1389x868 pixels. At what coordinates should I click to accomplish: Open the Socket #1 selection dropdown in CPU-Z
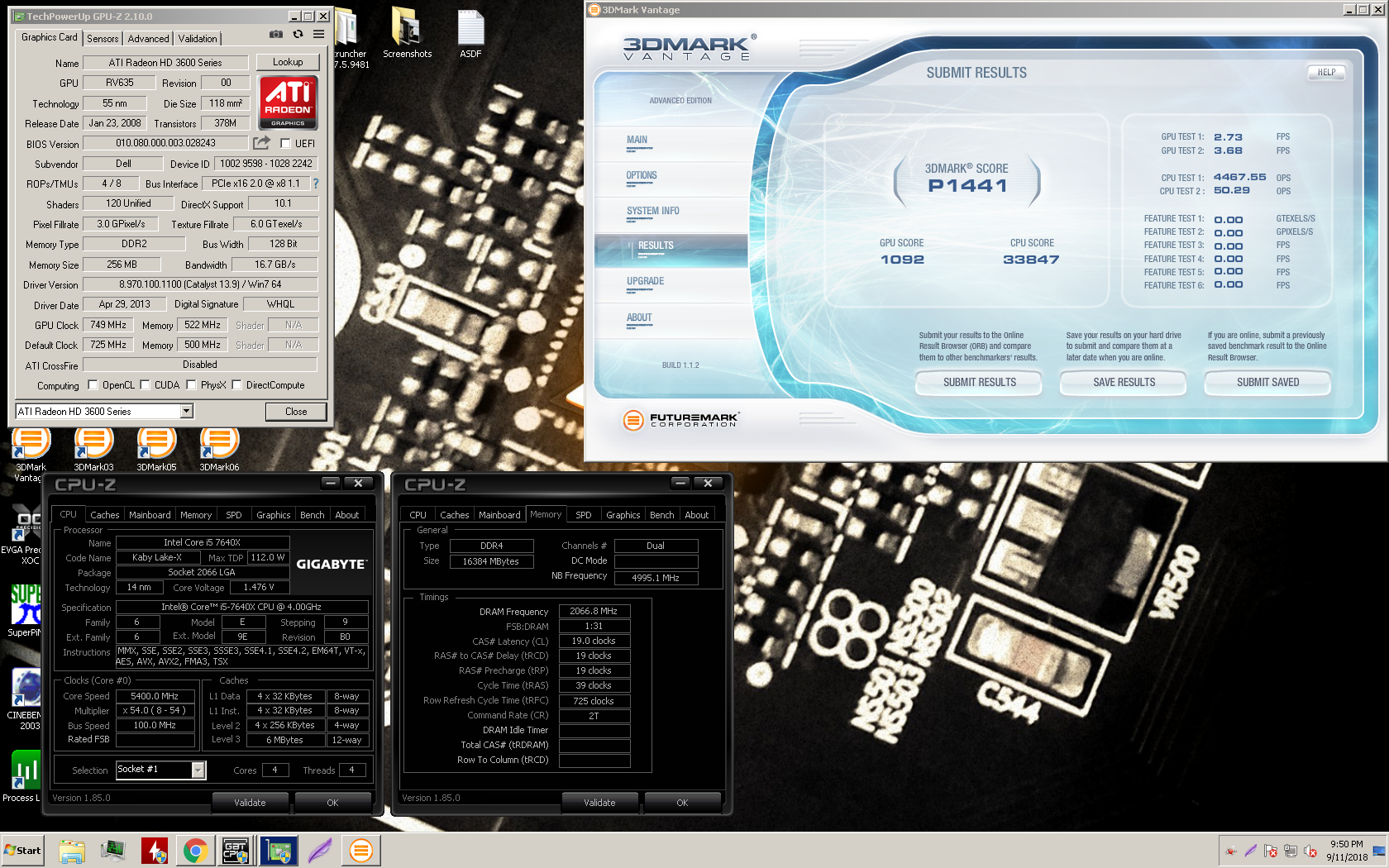pyautogui.click(x=198, y=770)
